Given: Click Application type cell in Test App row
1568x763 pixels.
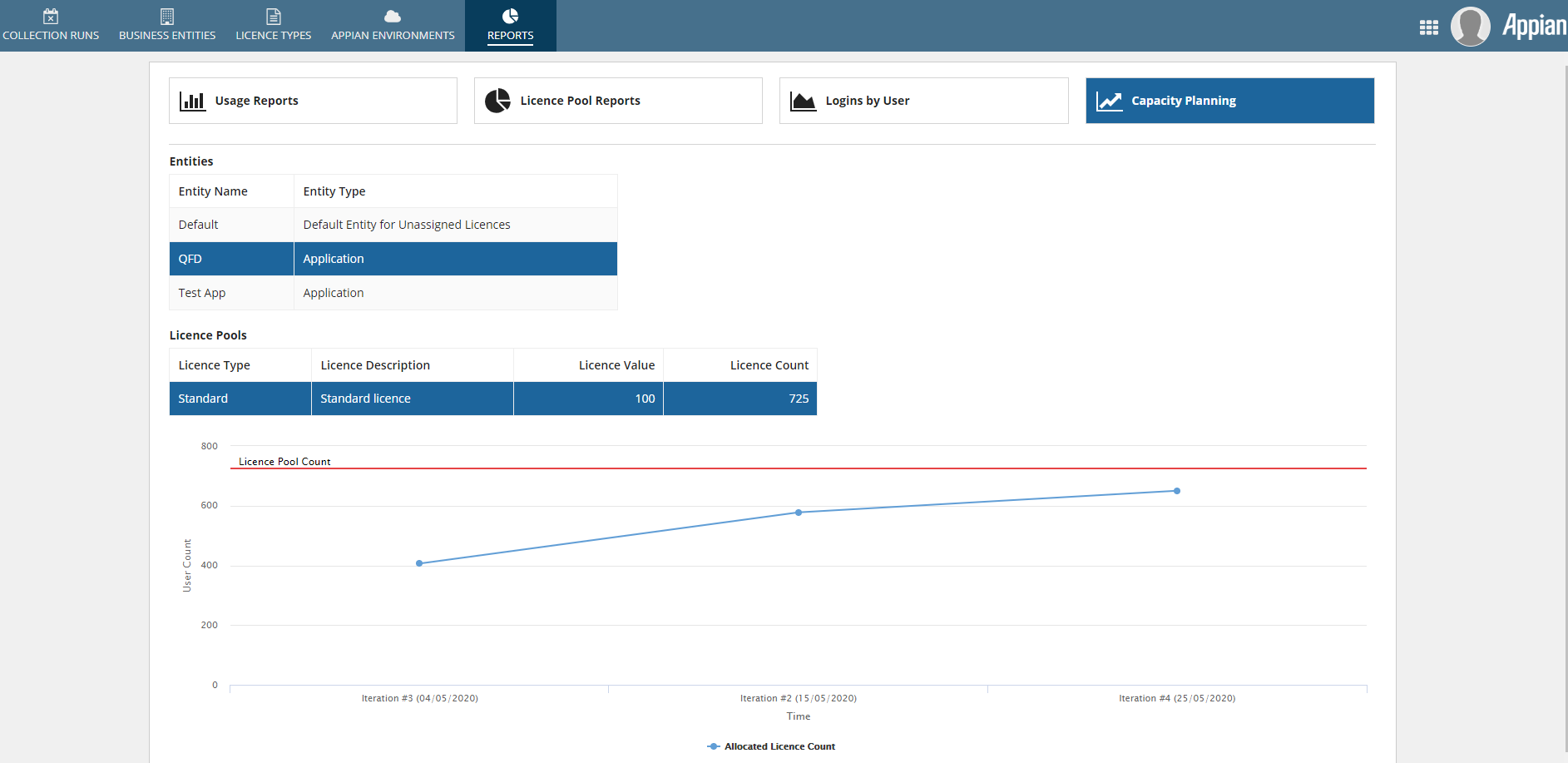Looking at the screenshot, I should 456,293.
